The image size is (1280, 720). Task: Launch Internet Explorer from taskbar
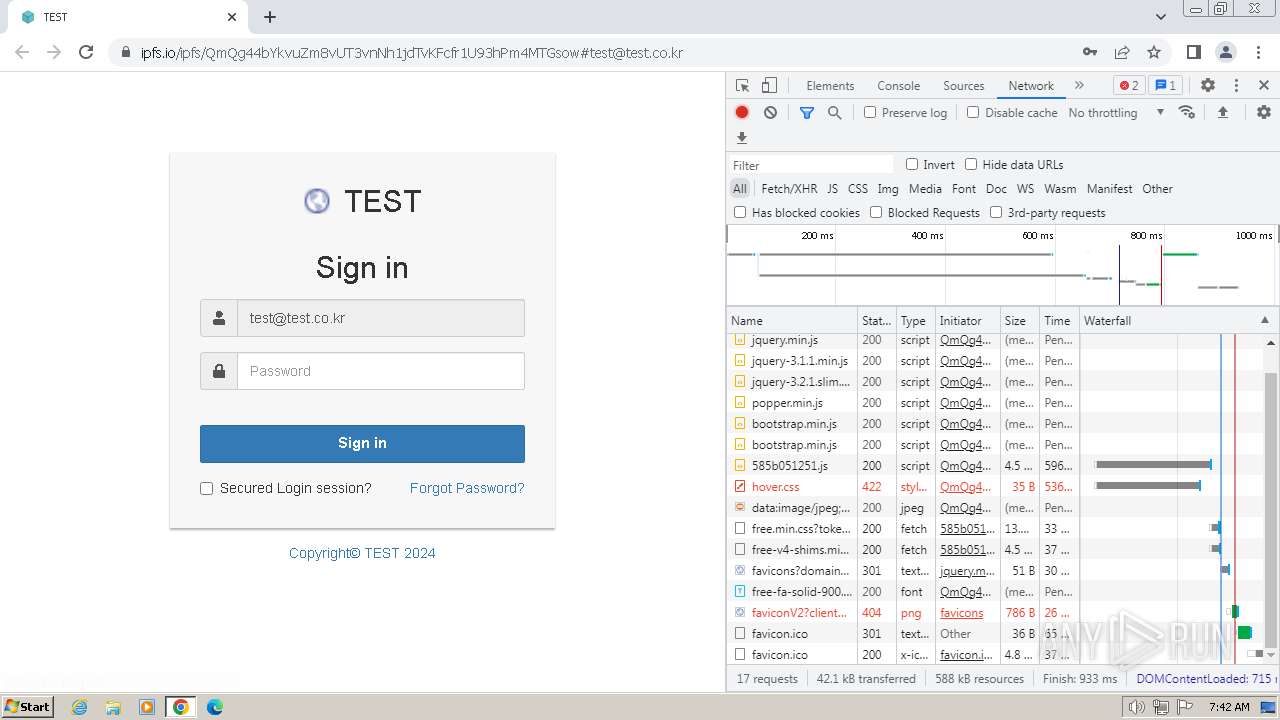pos(79,707)
